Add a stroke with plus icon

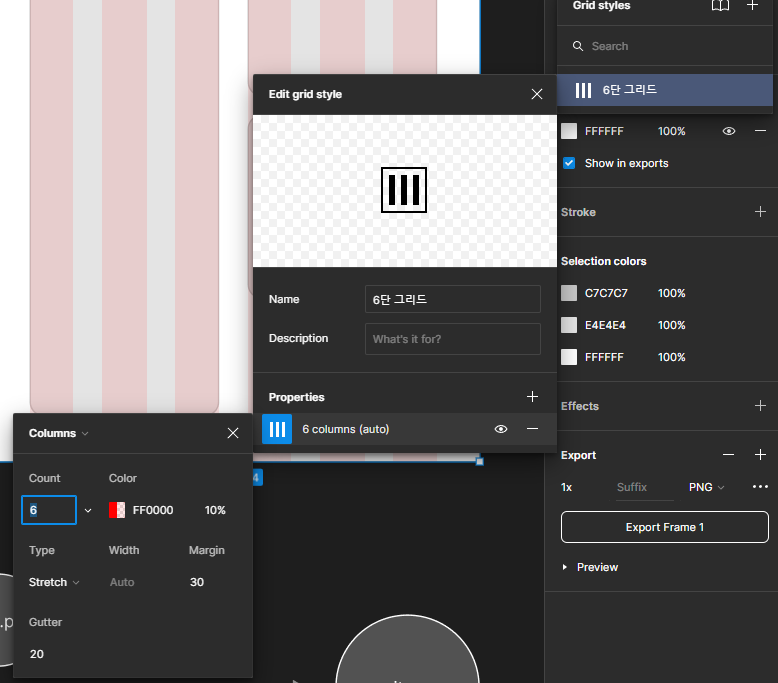tap(760, 212)
